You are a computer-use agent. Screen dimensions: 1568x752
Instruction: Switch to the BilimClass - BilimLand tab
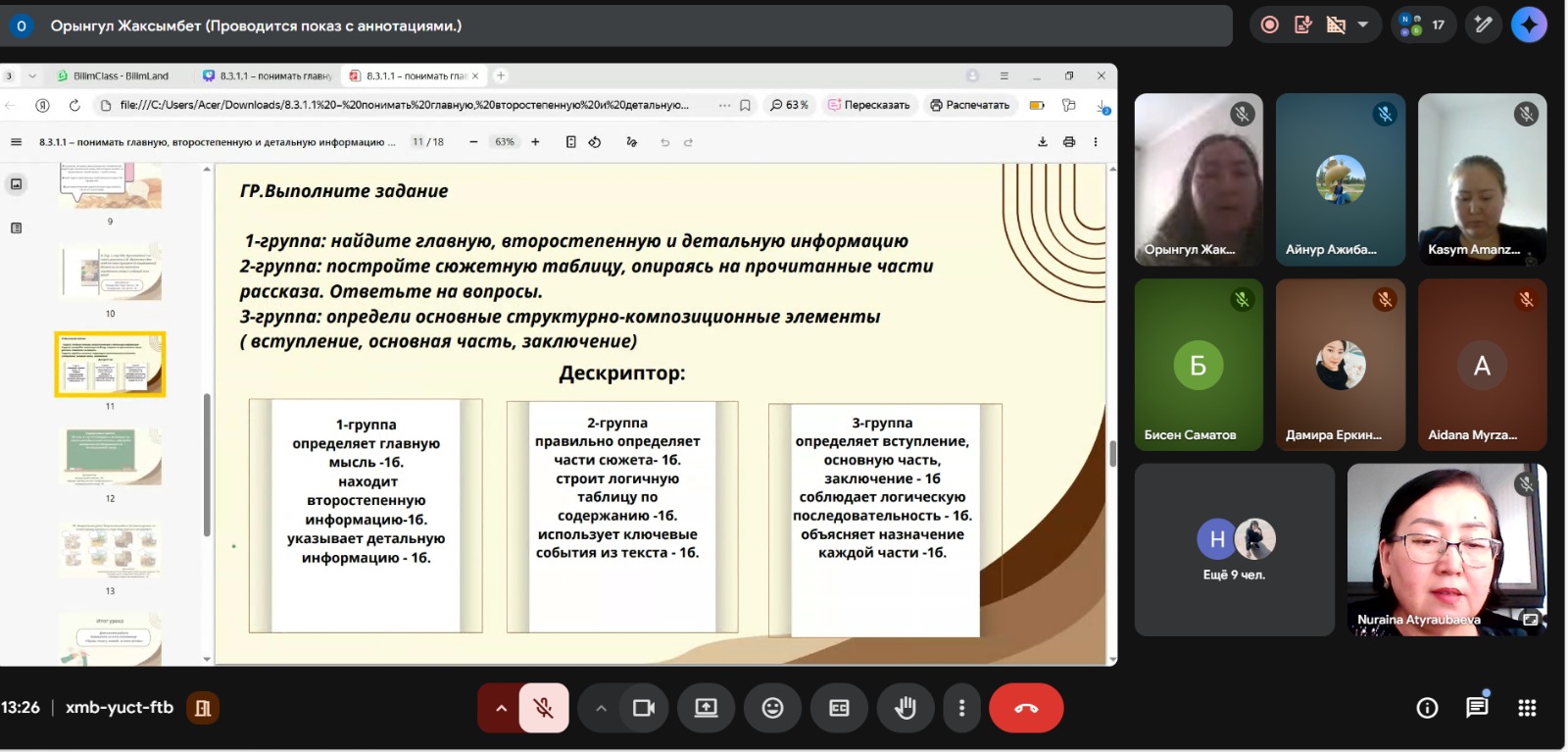point(113,75)
